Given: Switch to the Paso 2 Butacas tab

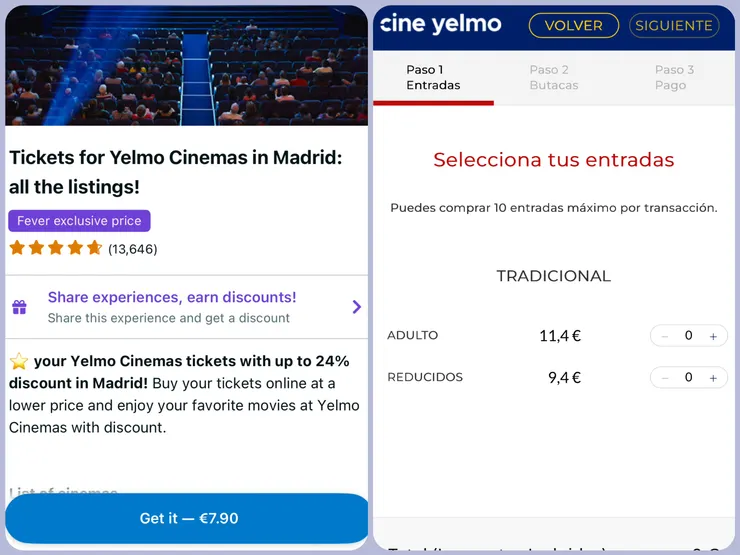Looking at the screenshot, I should pyautogui.click(x=553, y=78).
